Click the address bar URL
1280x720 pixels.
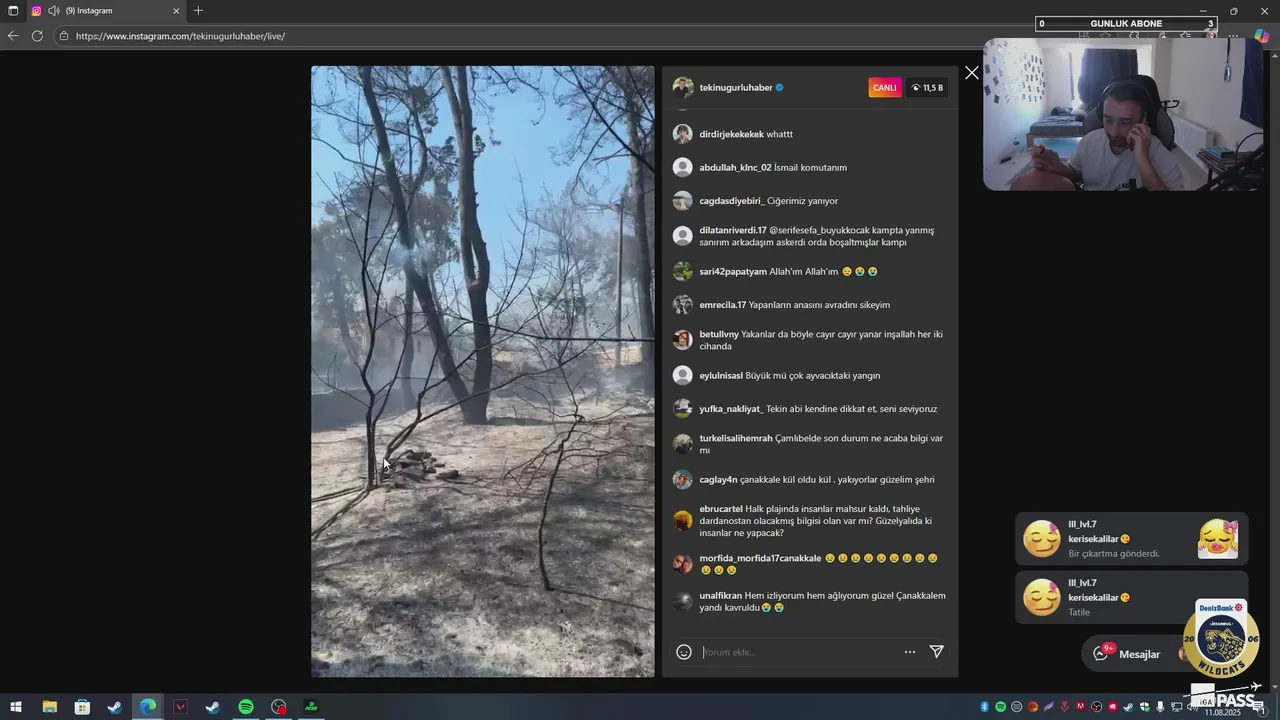pos(180,36)
